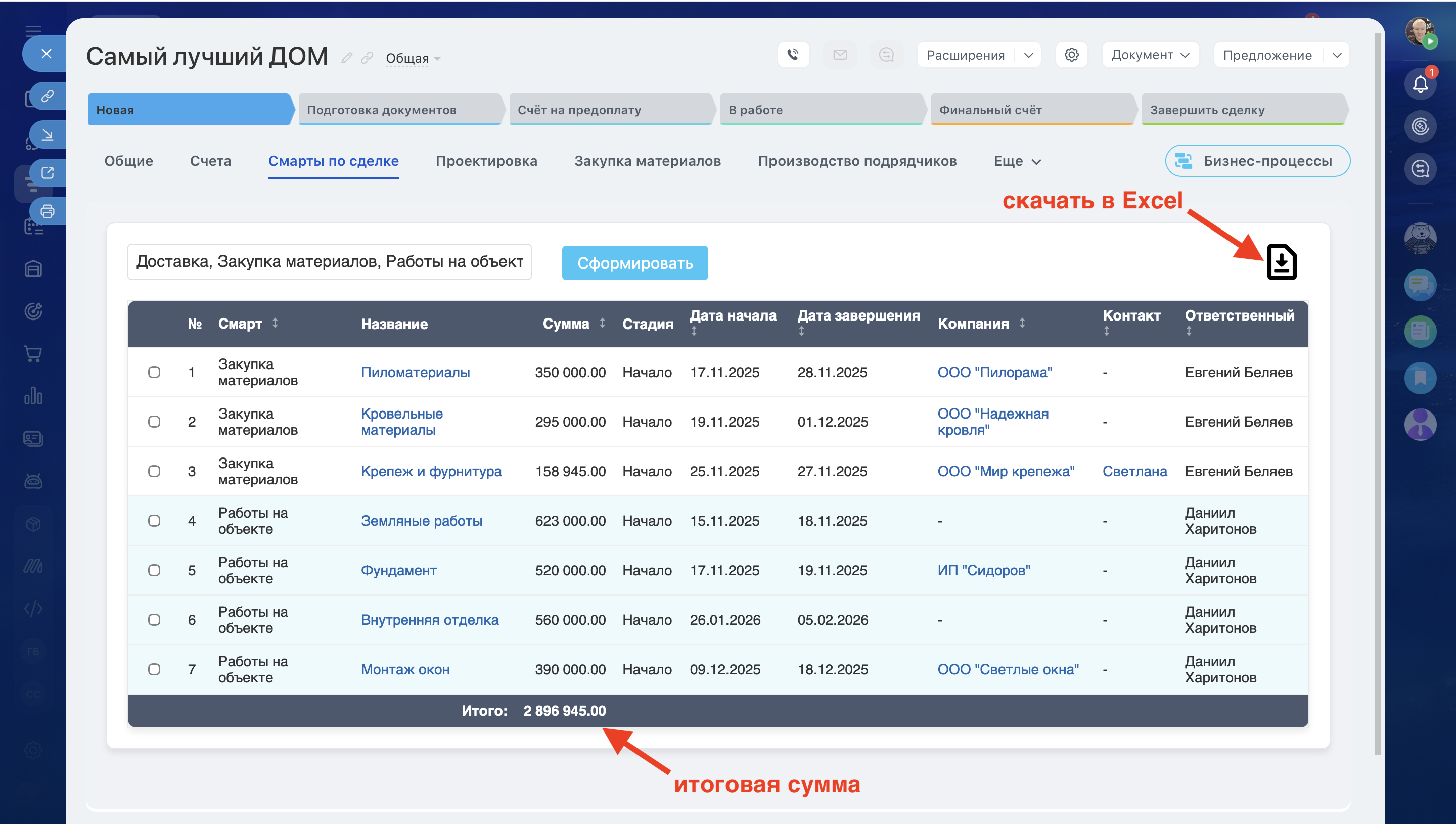Click the copy link icon beside title
The height and width of the screenshot is (824, 1456).
click(367, 58)
